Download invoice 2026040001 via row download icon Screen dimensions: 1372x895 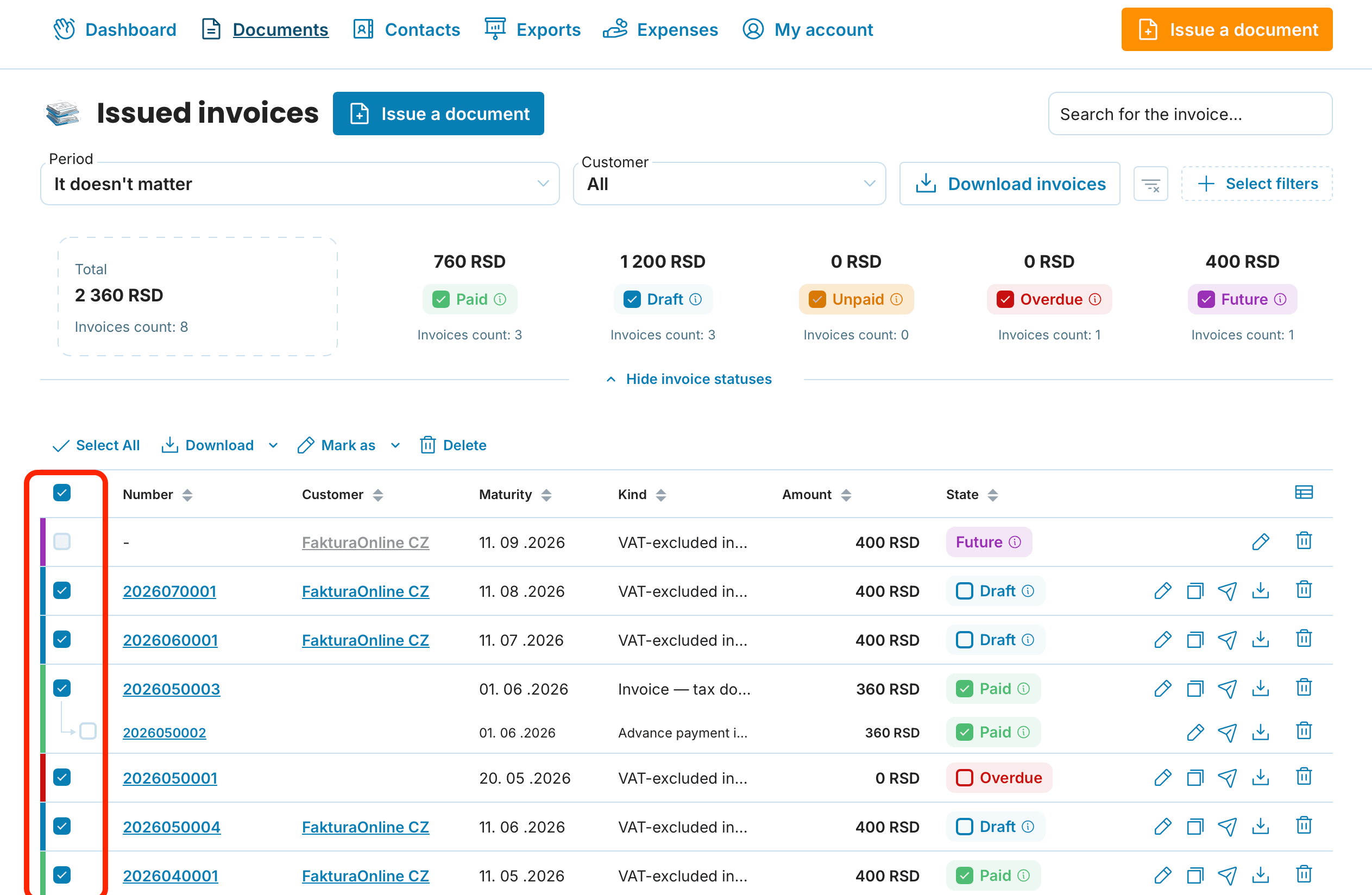pos(1261,875)
